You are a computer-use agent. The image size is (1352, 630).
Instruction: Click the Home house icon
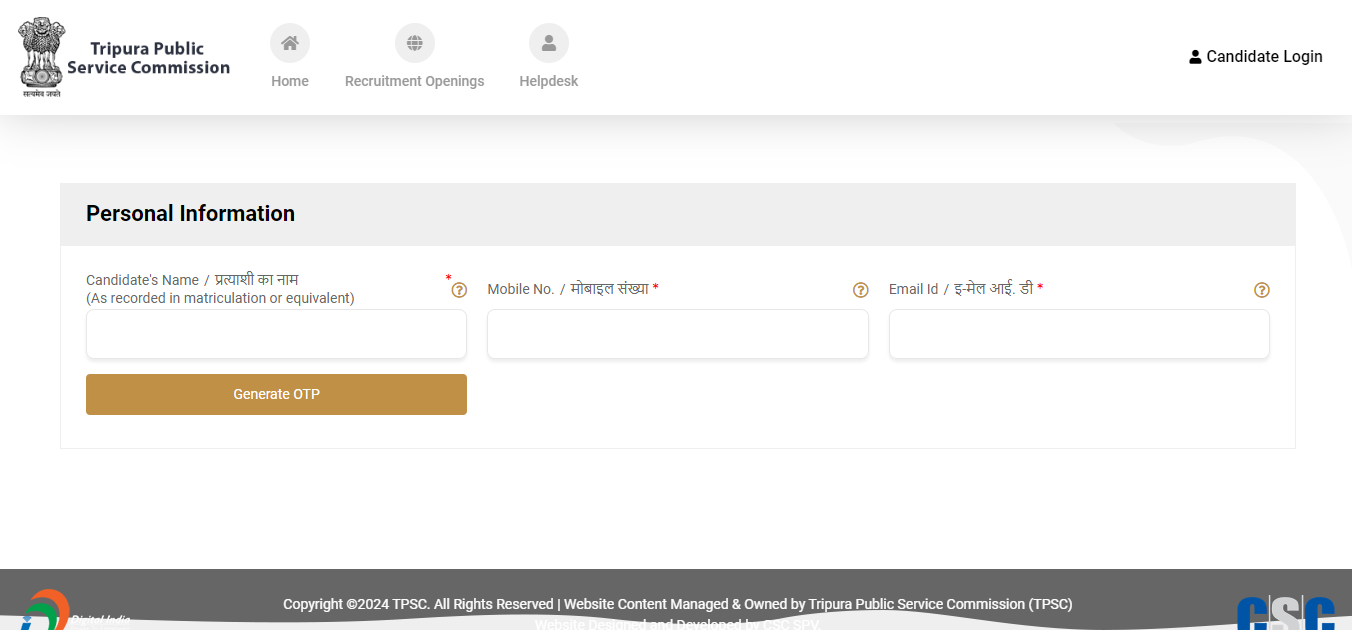point(290,43)
